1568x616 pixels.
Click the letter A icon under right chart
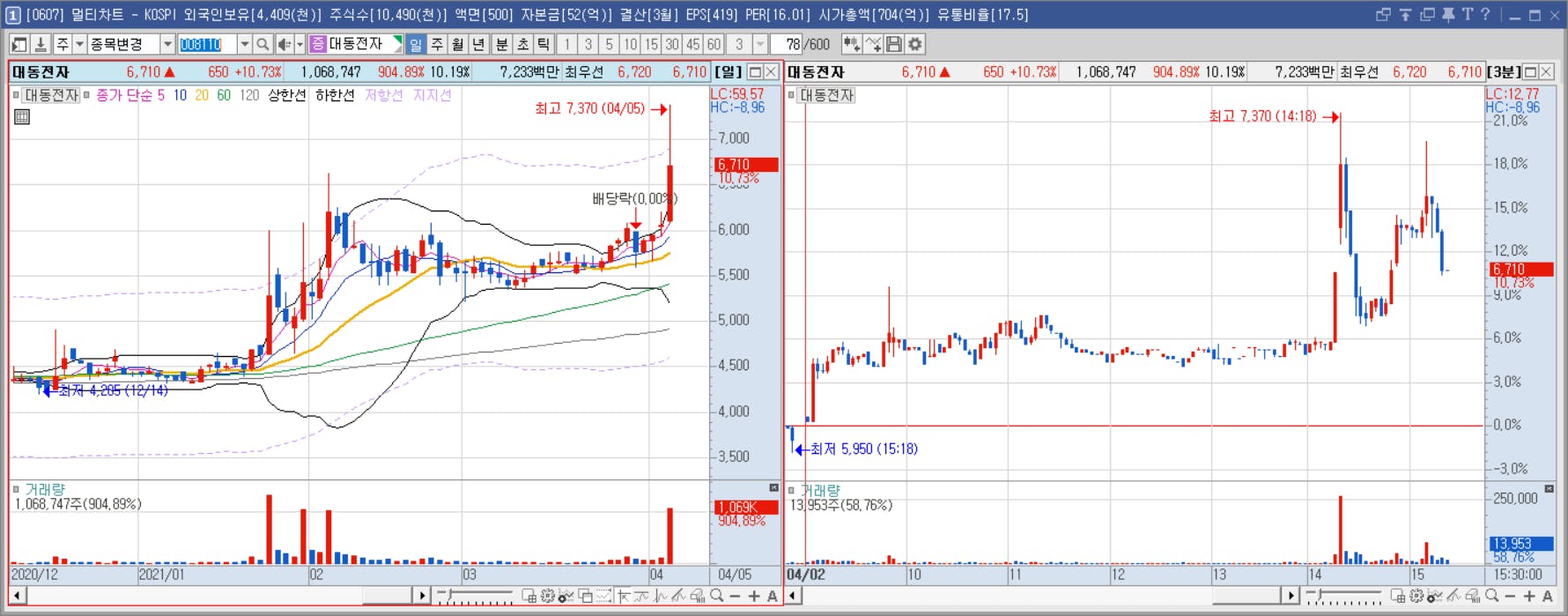click(x=1548, y=597)
